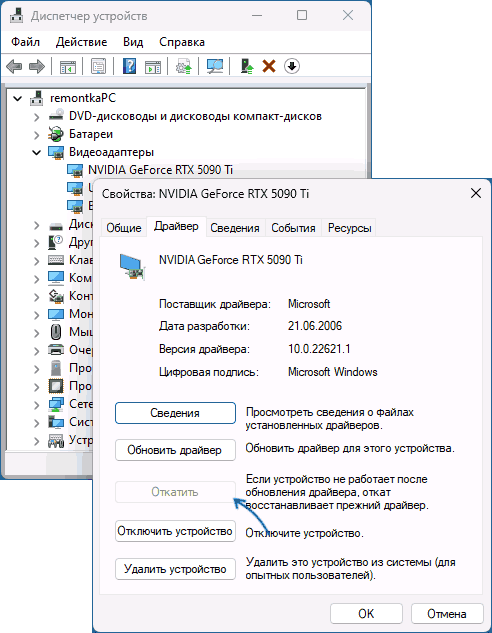Expand the Батареи chevron
This screenshot has width=492, height=633.
pyautogui.click(x=37, y=135)
